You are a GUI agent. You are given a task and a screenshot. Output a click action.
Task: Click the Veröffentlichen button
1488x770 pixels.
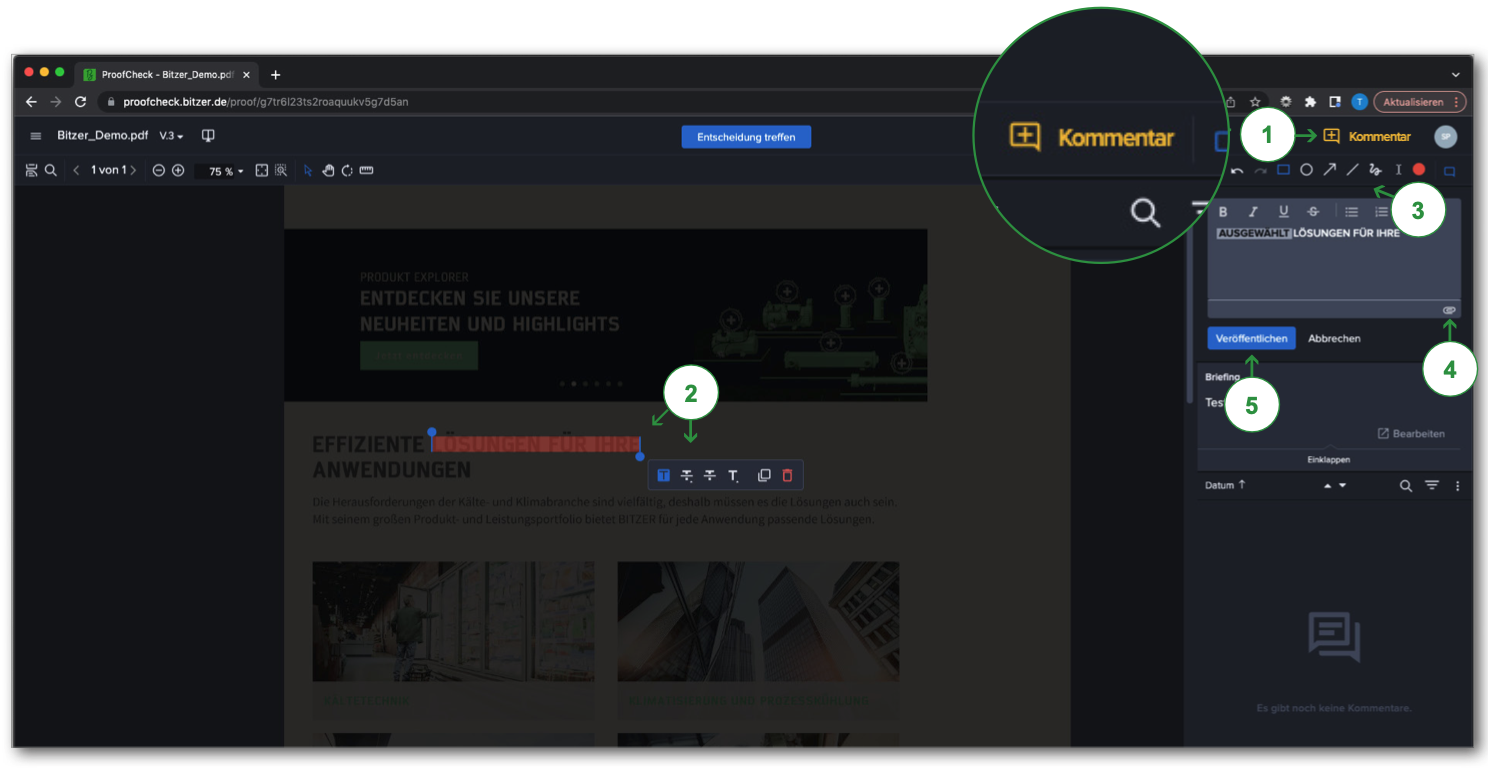pos(1251,338)
